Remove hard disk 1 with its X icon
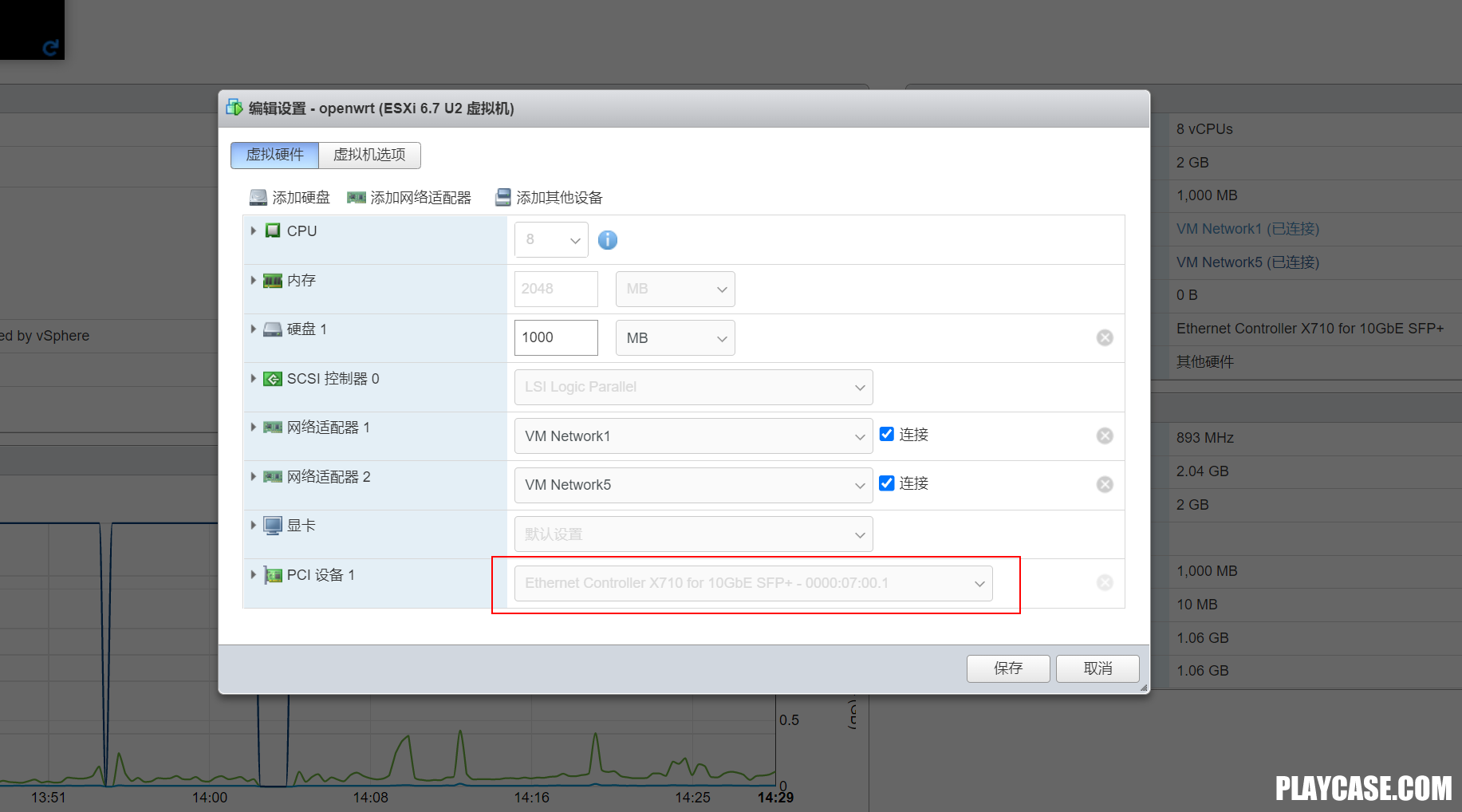Screen dimensions: 1462x812 tap(1105, 337)
